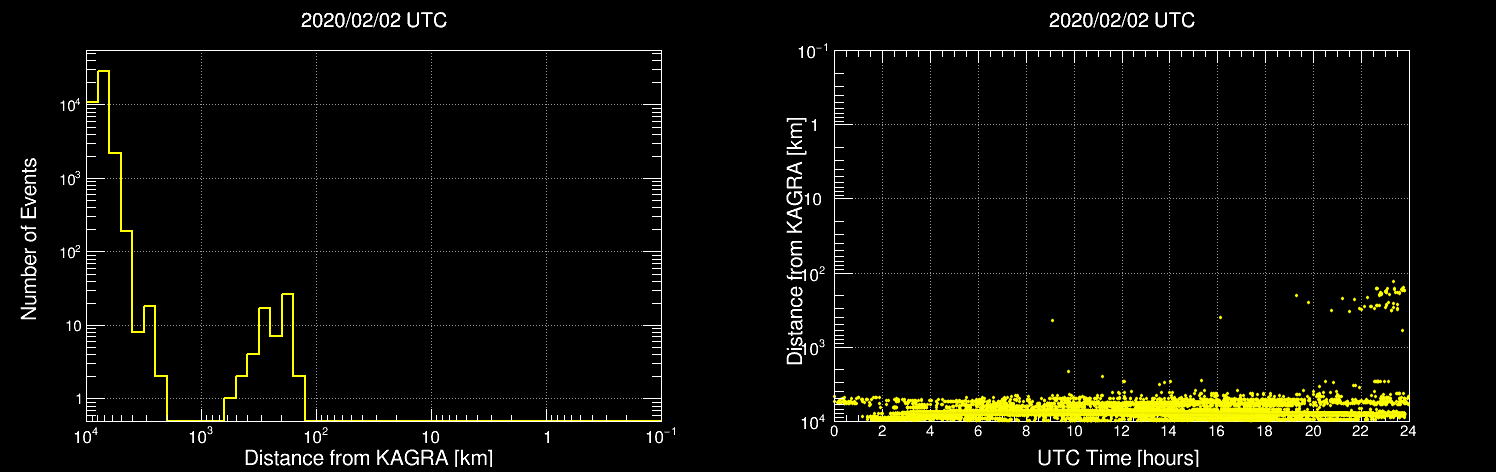Click the 10 tick on histogram x-axis
Image resolution: width=1496 pixels, height=472 pixels.
tap(431, 437)
